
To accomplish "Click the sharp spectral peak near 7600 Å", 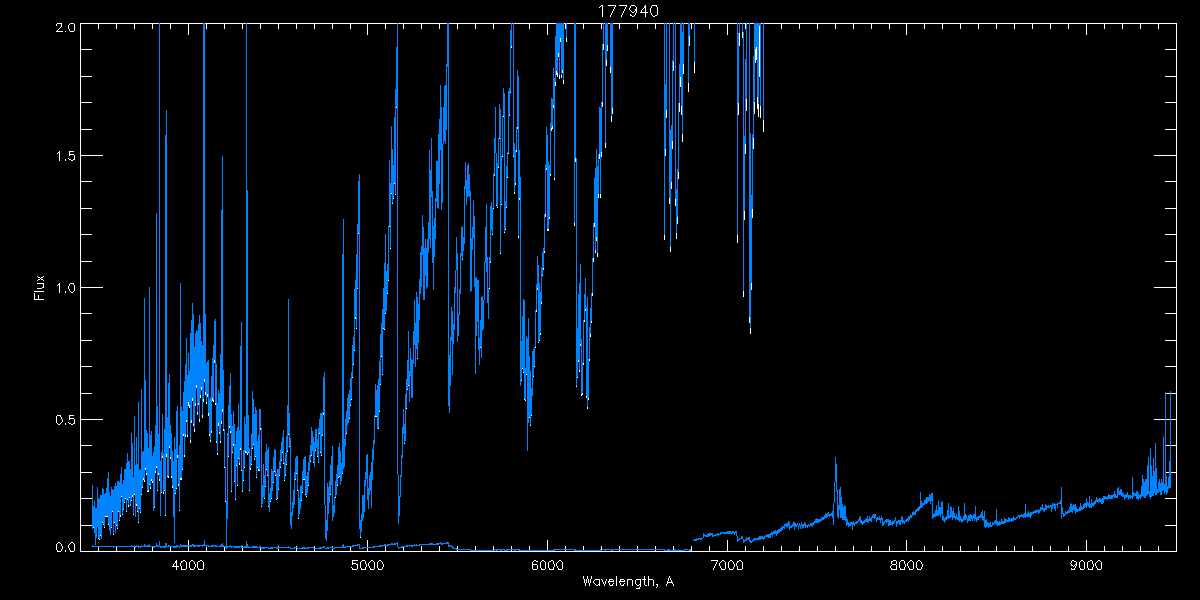I will tap(835, 464).
